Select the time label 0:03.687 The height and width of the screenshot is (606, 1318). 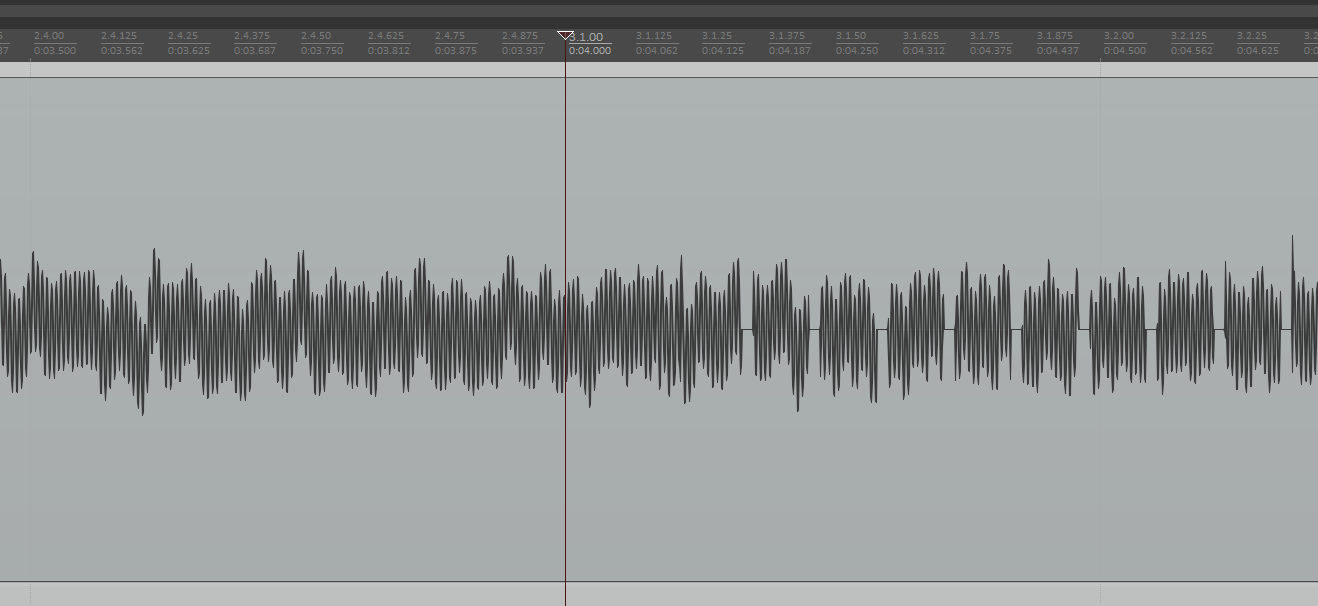pyautogui.click(x=255, y=50)
